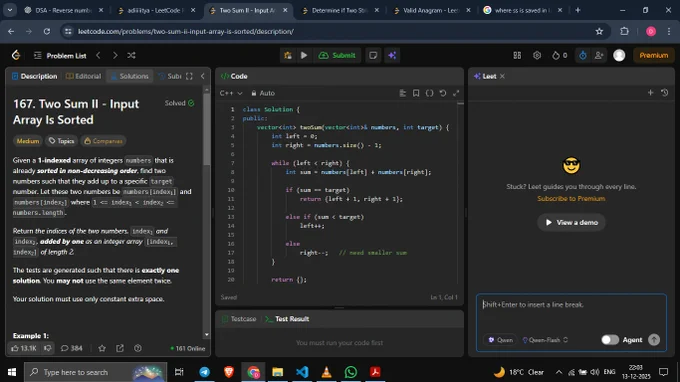
Task: Expand the Qwen-Flash model selector
Action: tap(545, 340)
